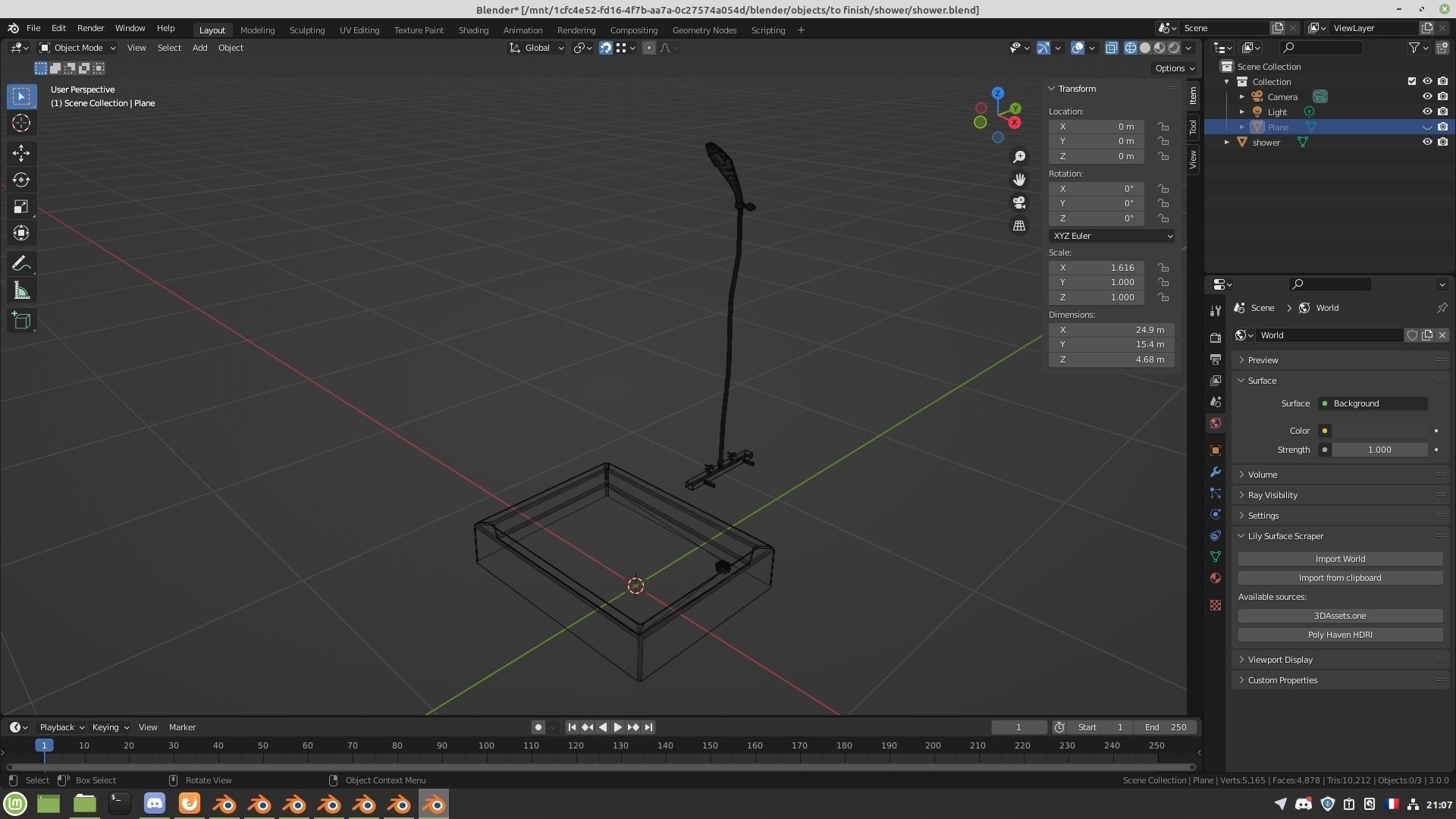
Task: Activate the Scale tool
Action: pos(21,206)
